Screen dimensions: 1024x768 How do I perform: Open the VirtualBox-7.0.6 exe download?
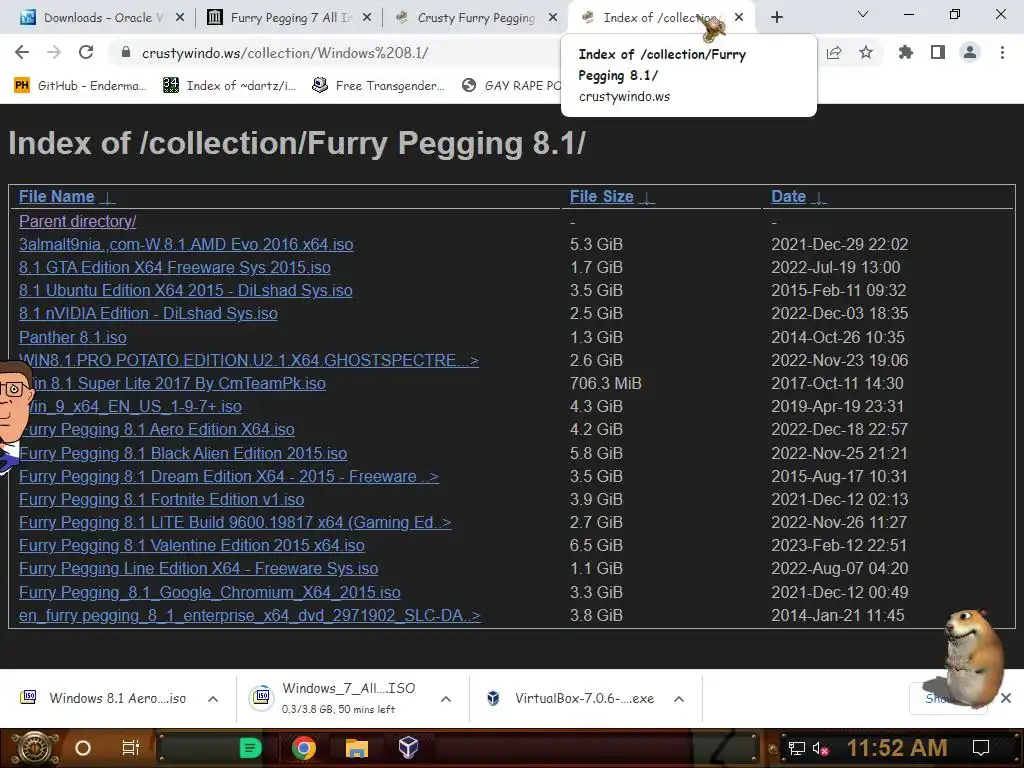point(569,698)
